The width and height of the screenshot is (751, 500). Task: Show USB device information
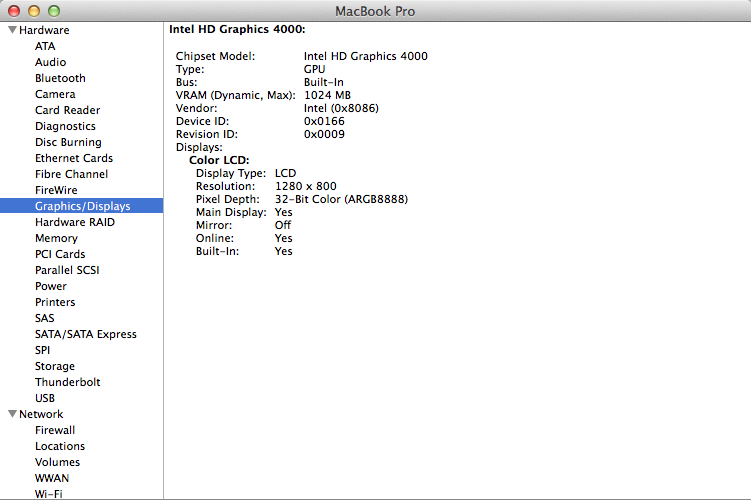pos(45,398)
